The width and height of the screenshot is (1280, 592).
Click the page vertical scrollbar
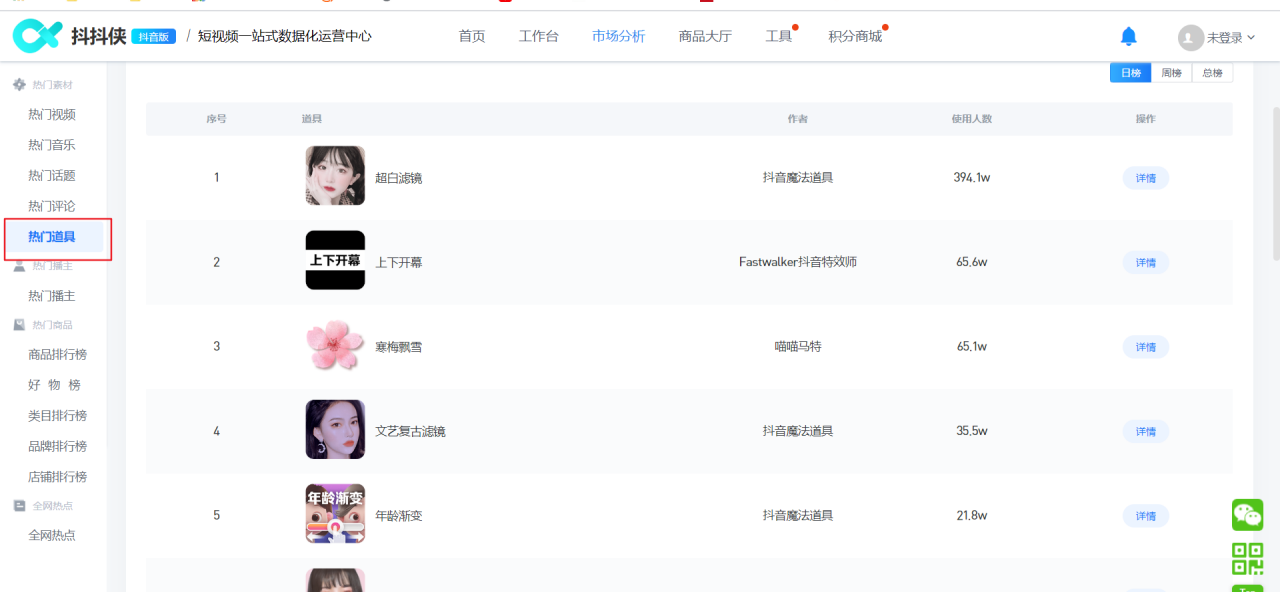tap(1275, 180)
